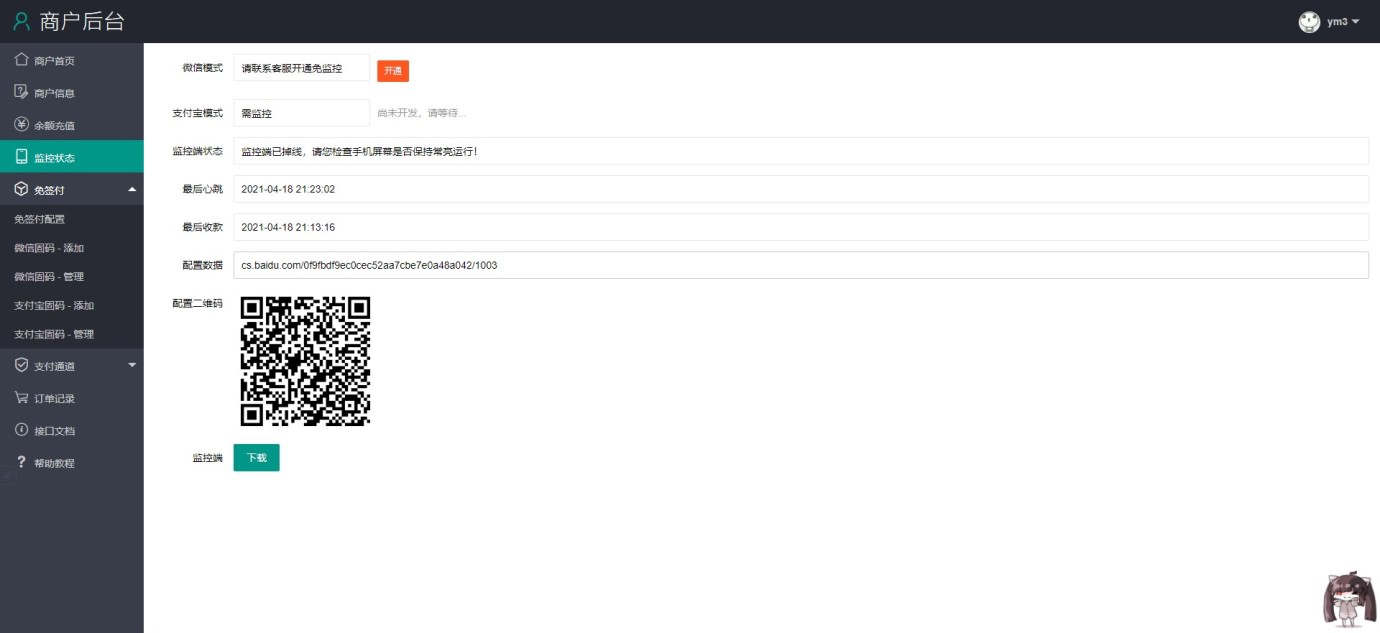
Task: Click the 商户后台 title text
Action: coord(82,21)
